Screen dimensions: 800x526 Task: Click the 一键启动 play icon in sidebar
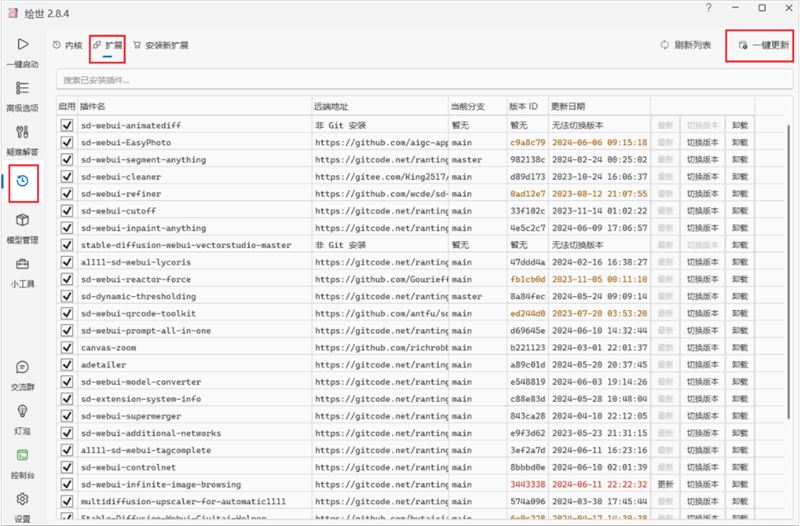tap(22, 44)
